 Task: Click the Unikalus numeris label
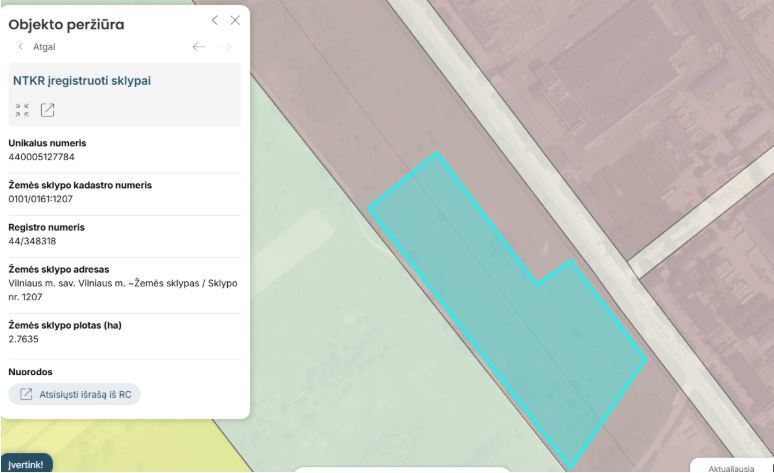coord(47,143)
